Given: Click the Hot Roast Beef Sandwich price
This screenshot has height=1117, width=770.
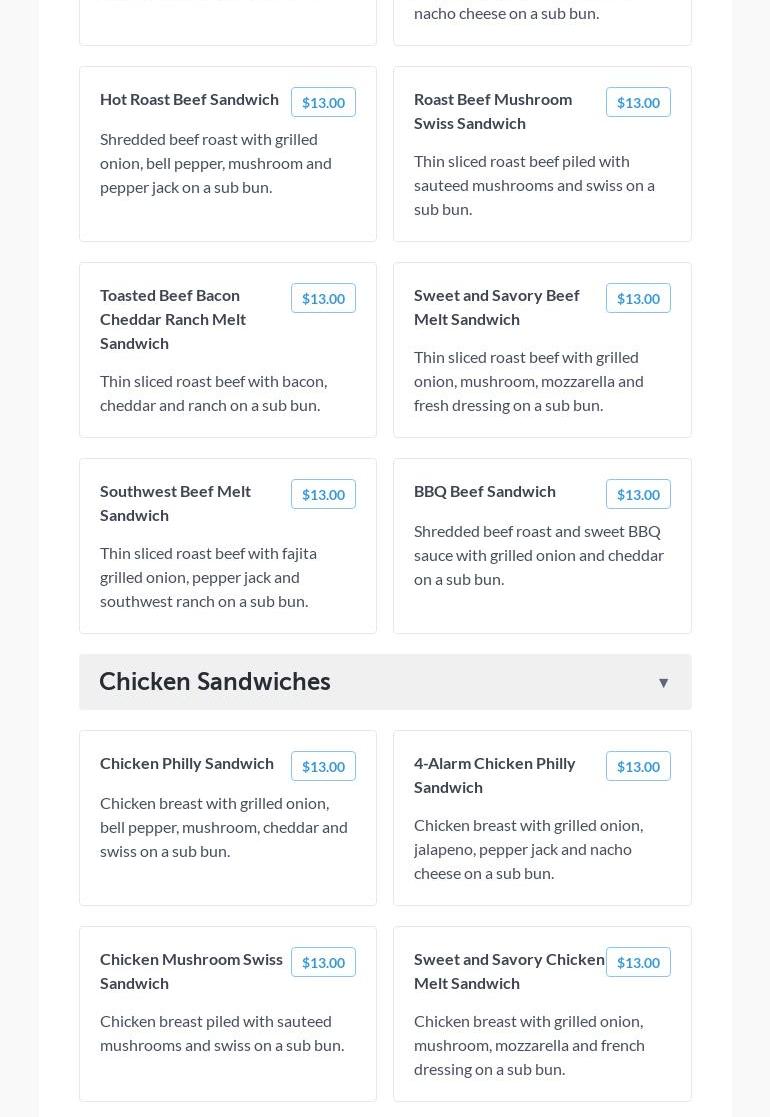Looking at the screenshot, I should 323,102.
